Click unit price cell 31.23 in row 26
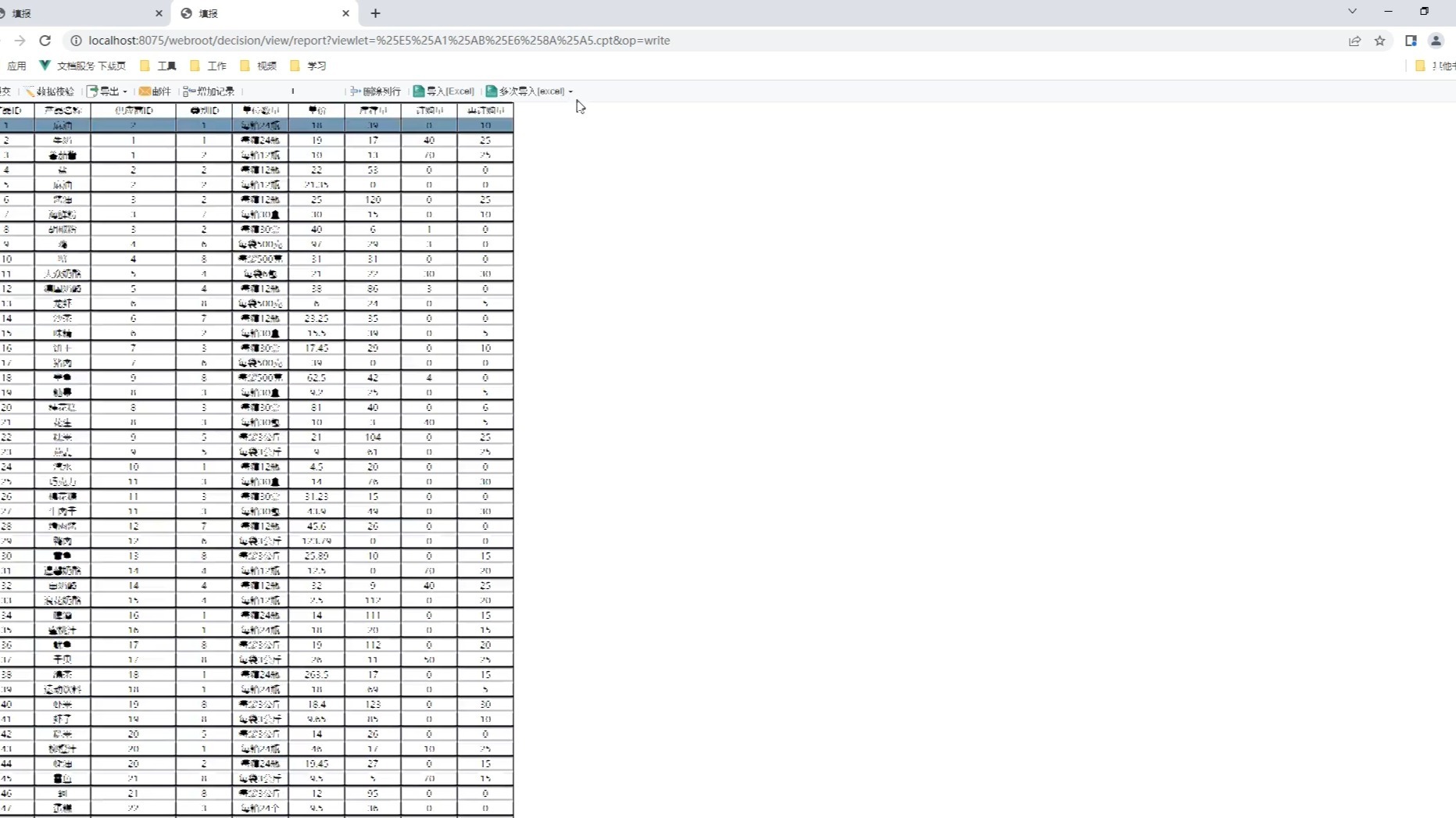The image size is (1456, 818). [x=317, y=497]
